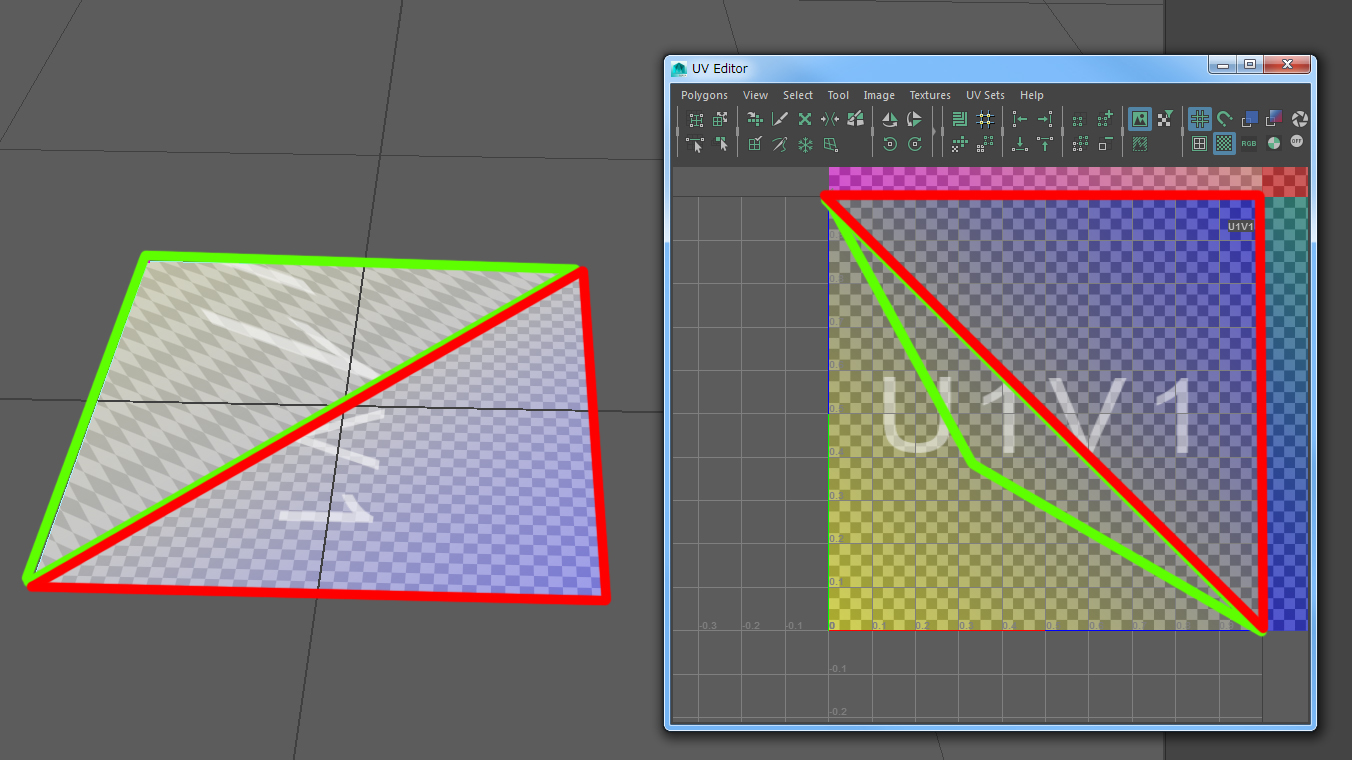The image size is (1352, 760).
Task: Open the Tool menu
Action: point(838,95)
